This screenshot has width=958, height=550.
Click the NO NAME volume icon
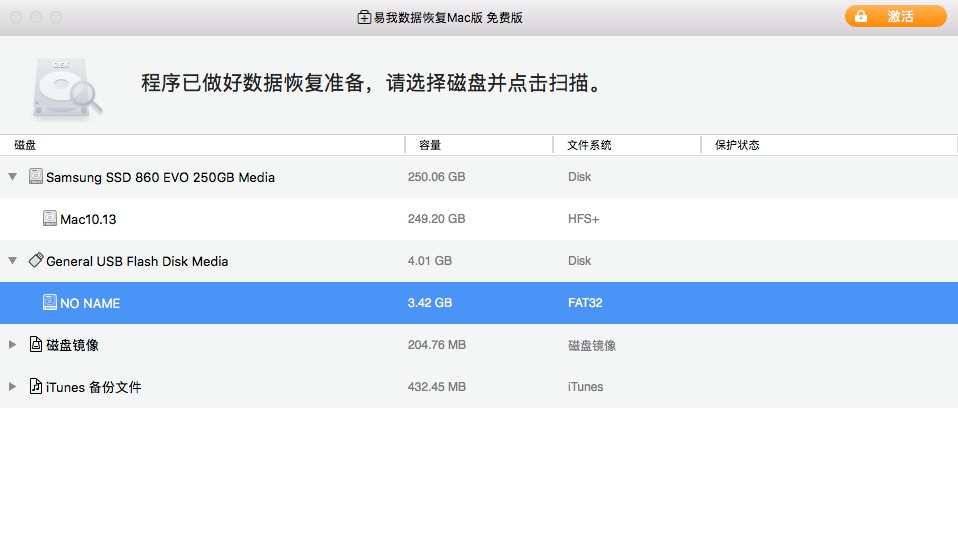click(x=50, y=302)
